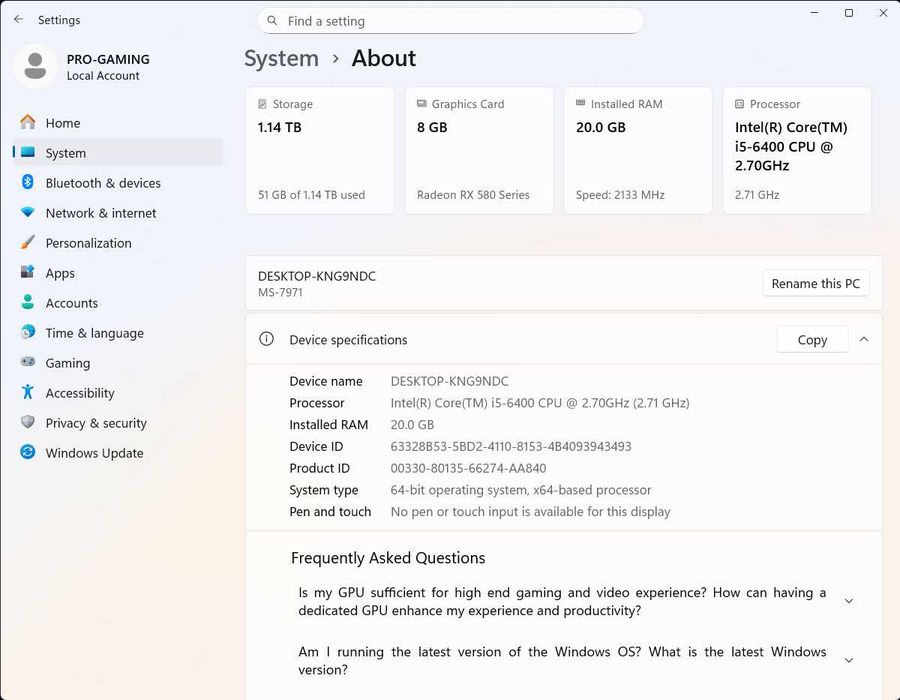This screenshot has height=700, width=900.
Task: Select the Personalization brush icon
Action: coord(28,243)
